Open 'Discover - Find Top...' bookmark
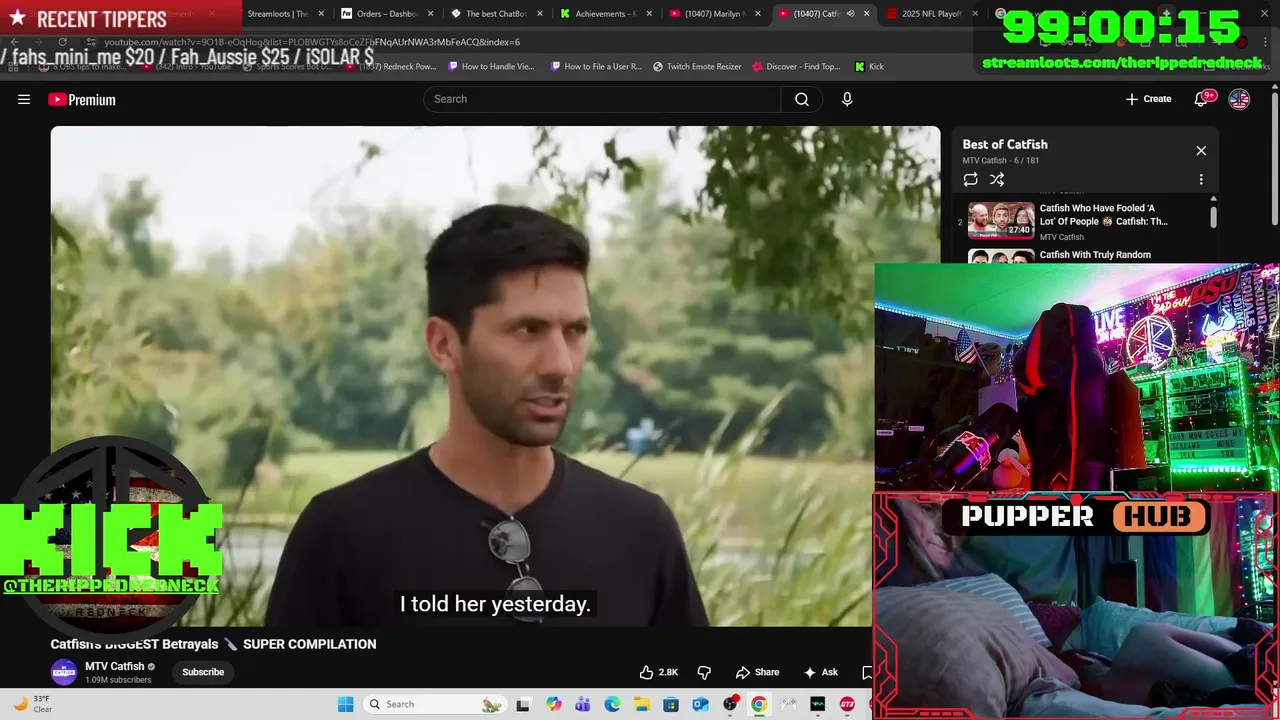 [796, 67]
